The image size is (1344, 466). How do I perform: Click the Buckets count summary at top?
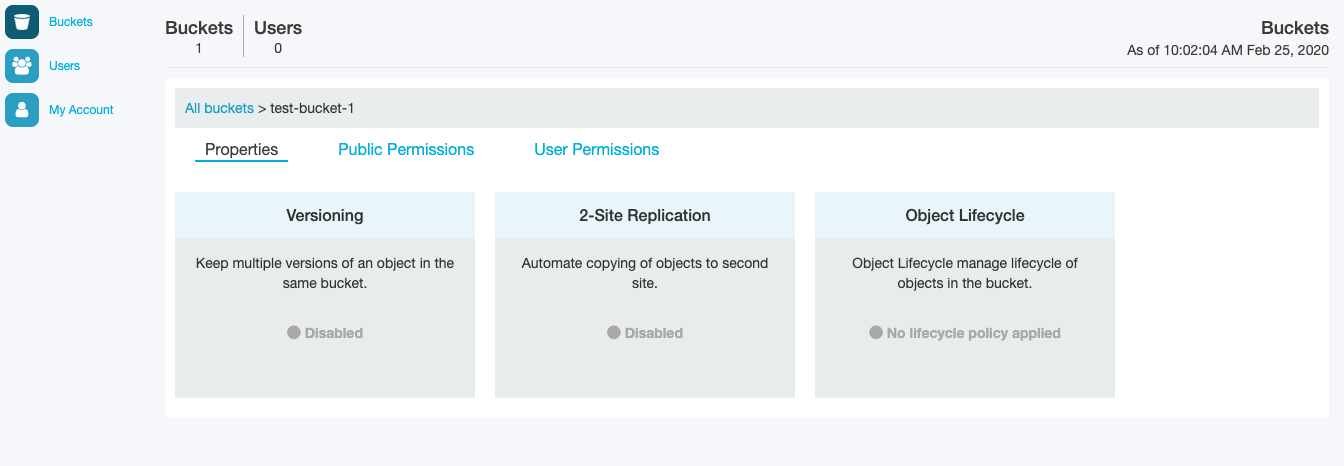[x=199, y=37]
